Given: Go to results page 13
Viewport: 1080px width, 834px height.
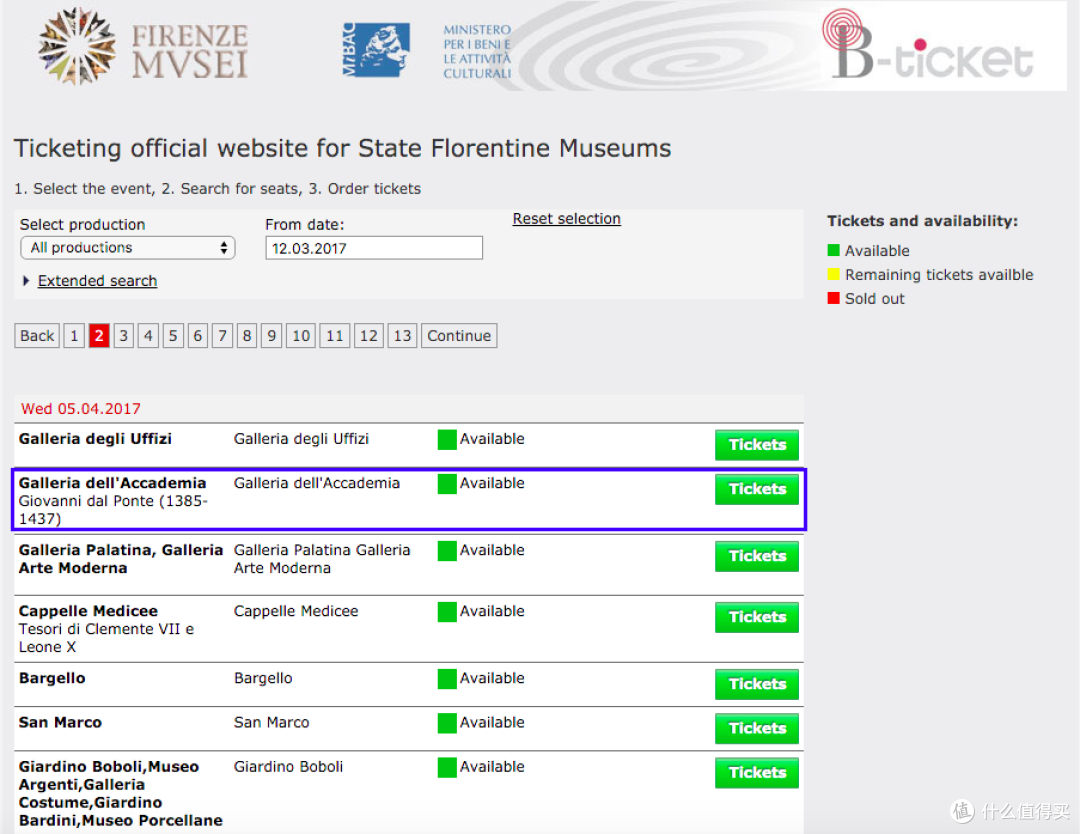Looking at the screenshot, I should [402, 336].
